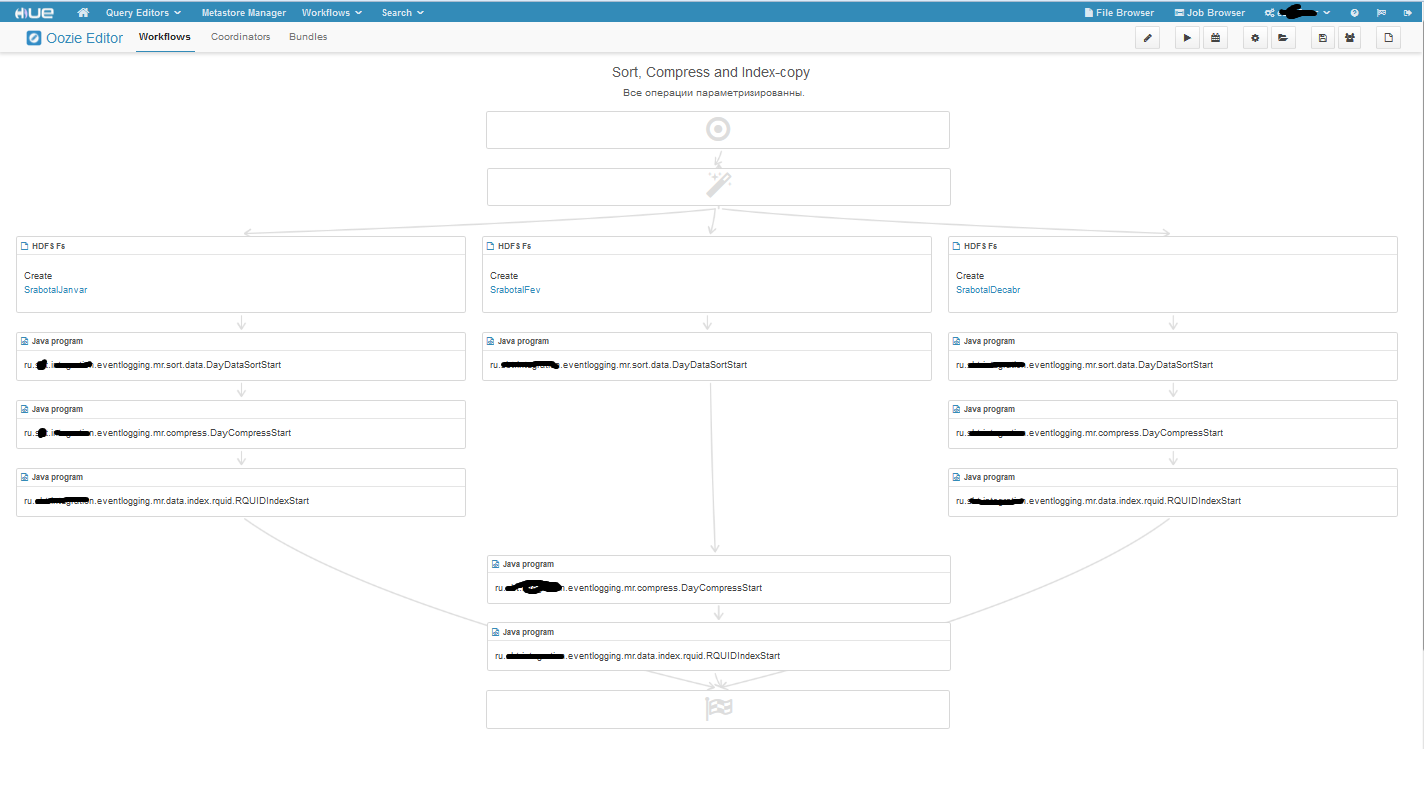1428x794 pixels.
Task: Select the End node checkered flag icon
Action: tap(718, 709)
